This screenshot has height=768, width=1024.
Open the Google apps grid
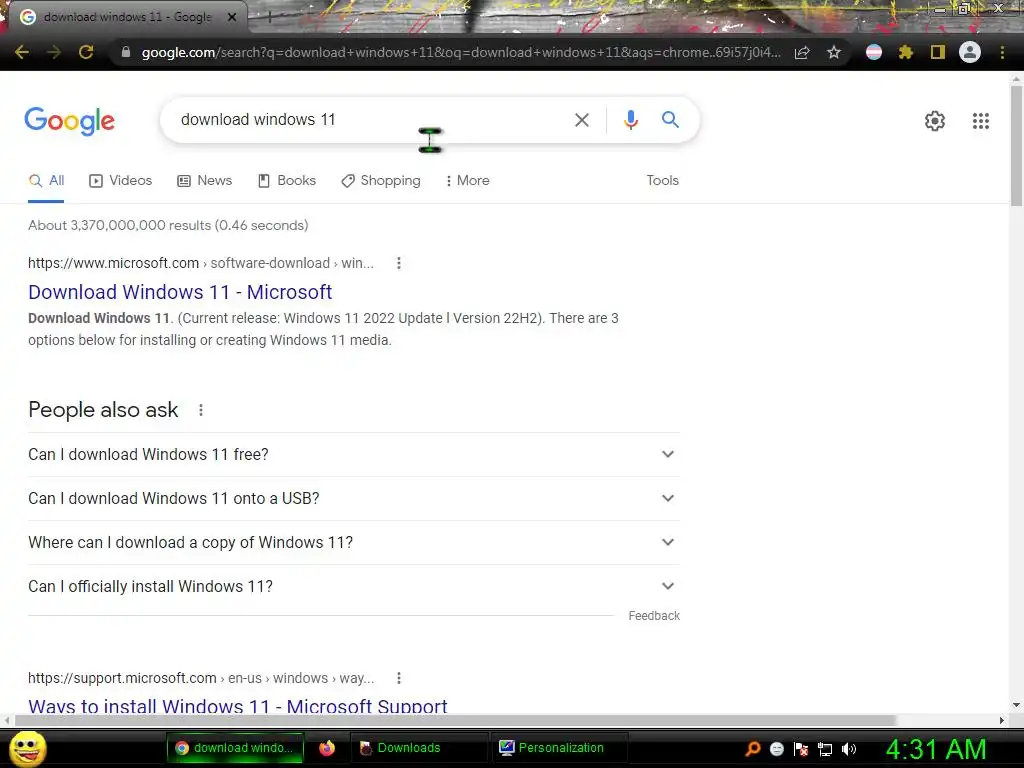[981, 121]
